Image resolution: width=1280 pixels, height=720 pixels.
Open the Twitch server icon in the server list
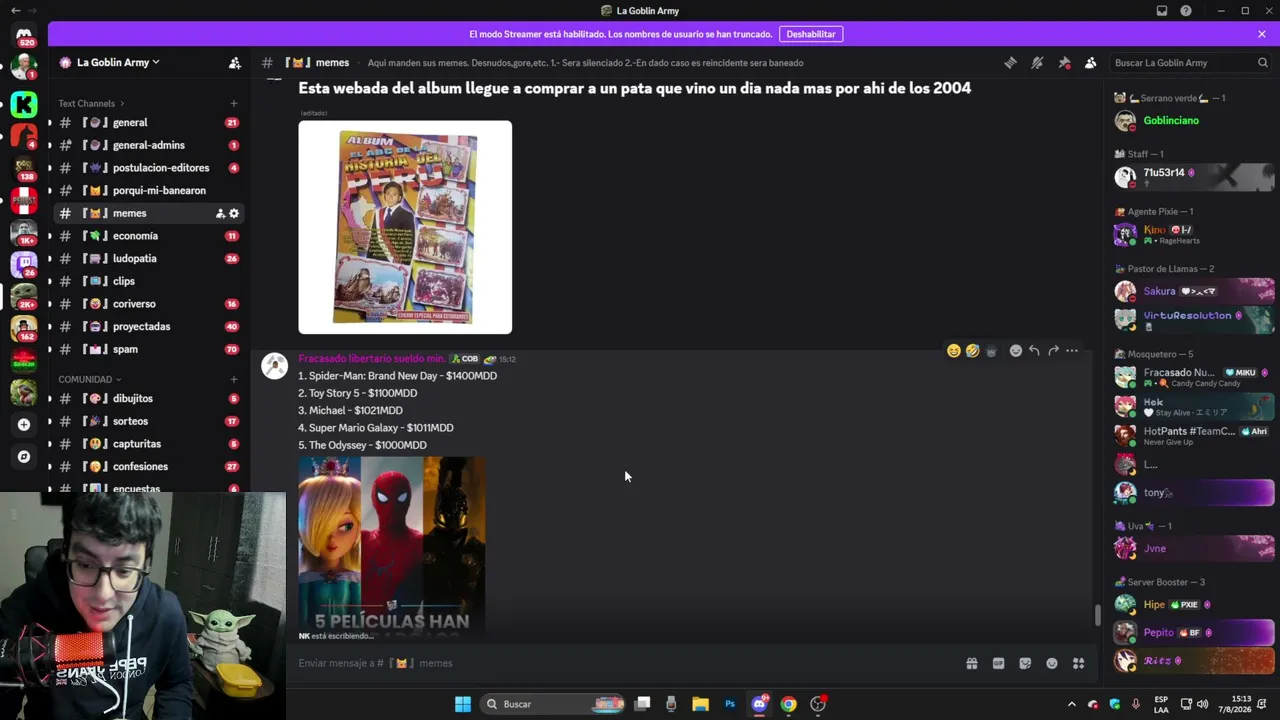pyautogui.click(x=24, y=264)
